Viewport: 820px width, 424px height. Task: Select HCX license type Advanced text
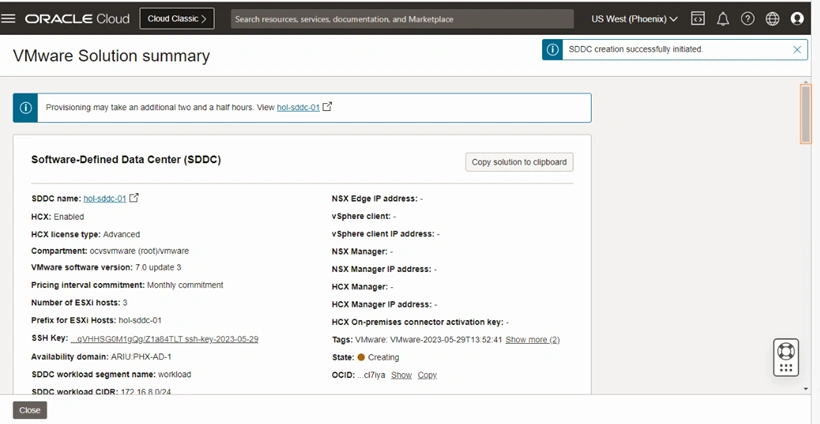coord(121,234)
